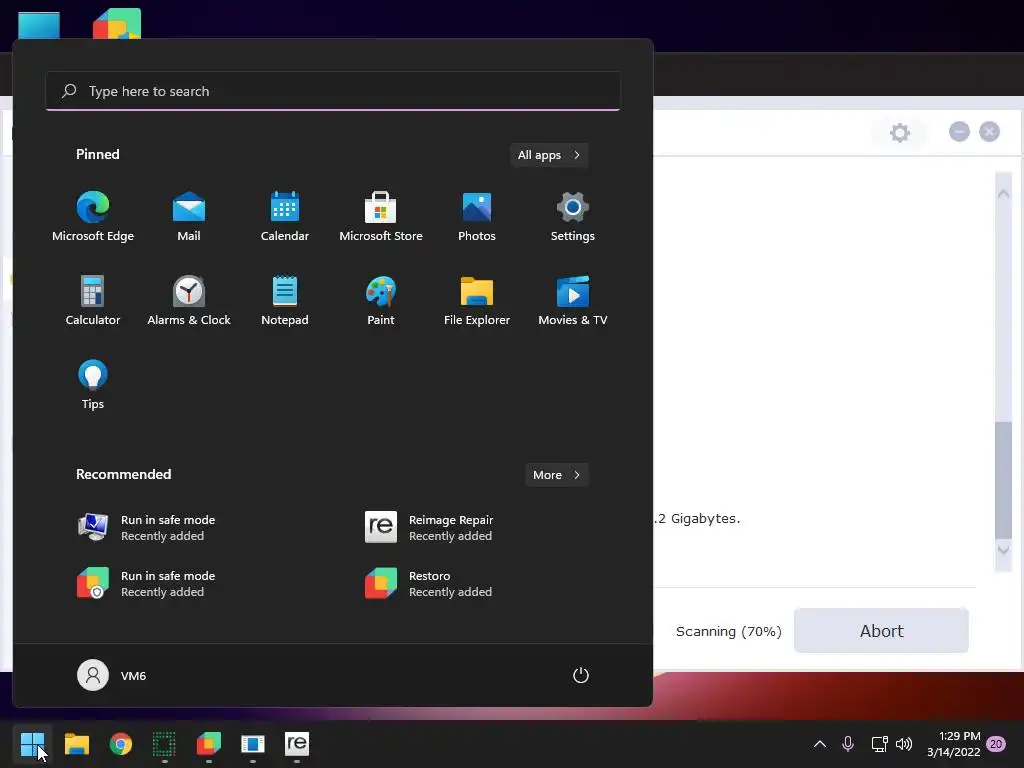
Task: Open recommended Reimage Repair
Action: pyautogui.click(x=429, y=528)
